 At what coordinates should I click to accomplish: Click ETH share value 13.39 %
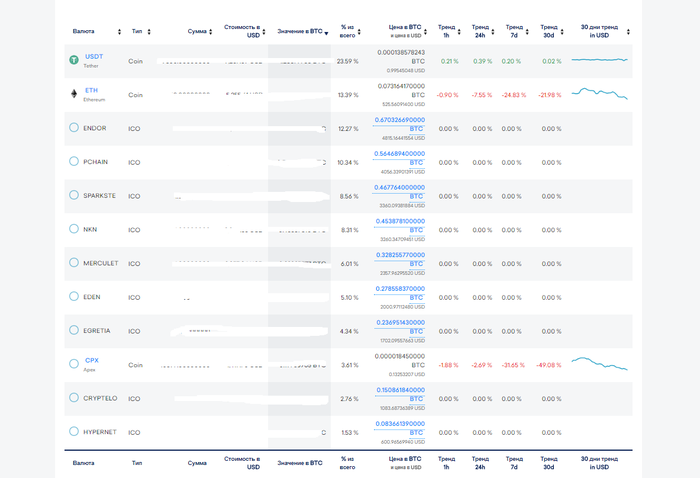pos(348,95)
